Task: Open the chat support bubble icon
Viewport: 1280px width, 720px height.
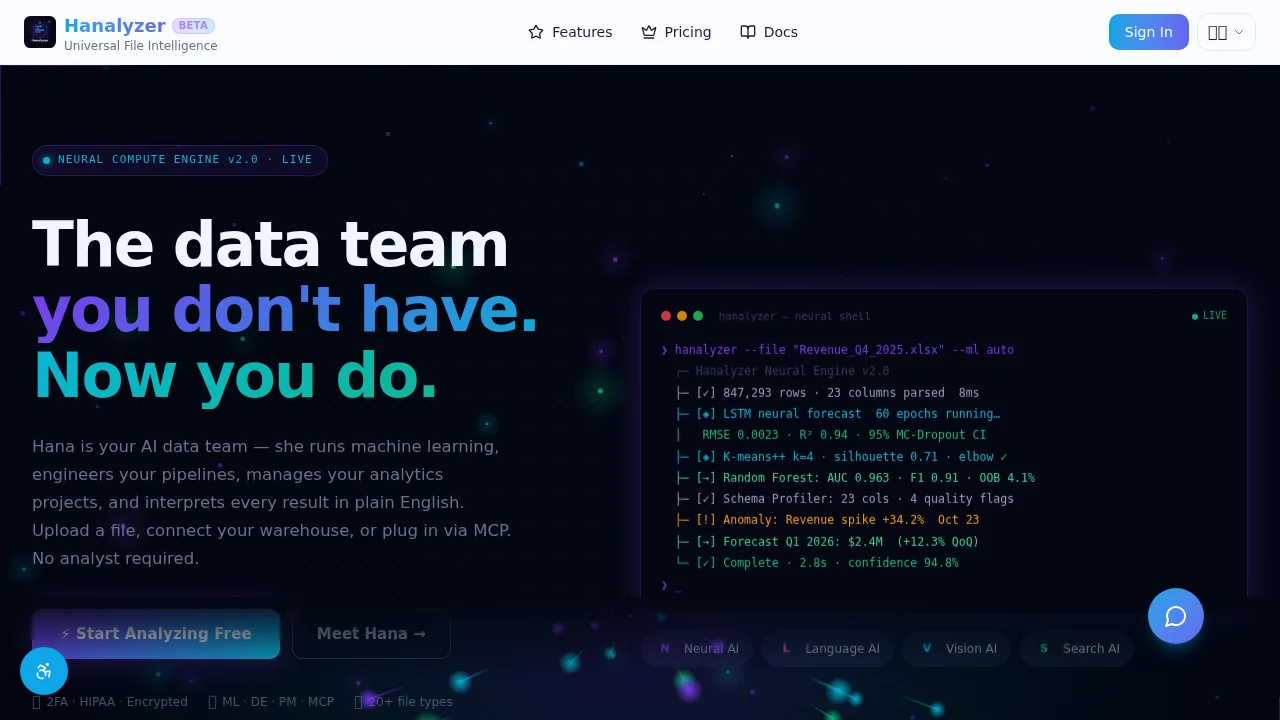Action: (1176, 616)
